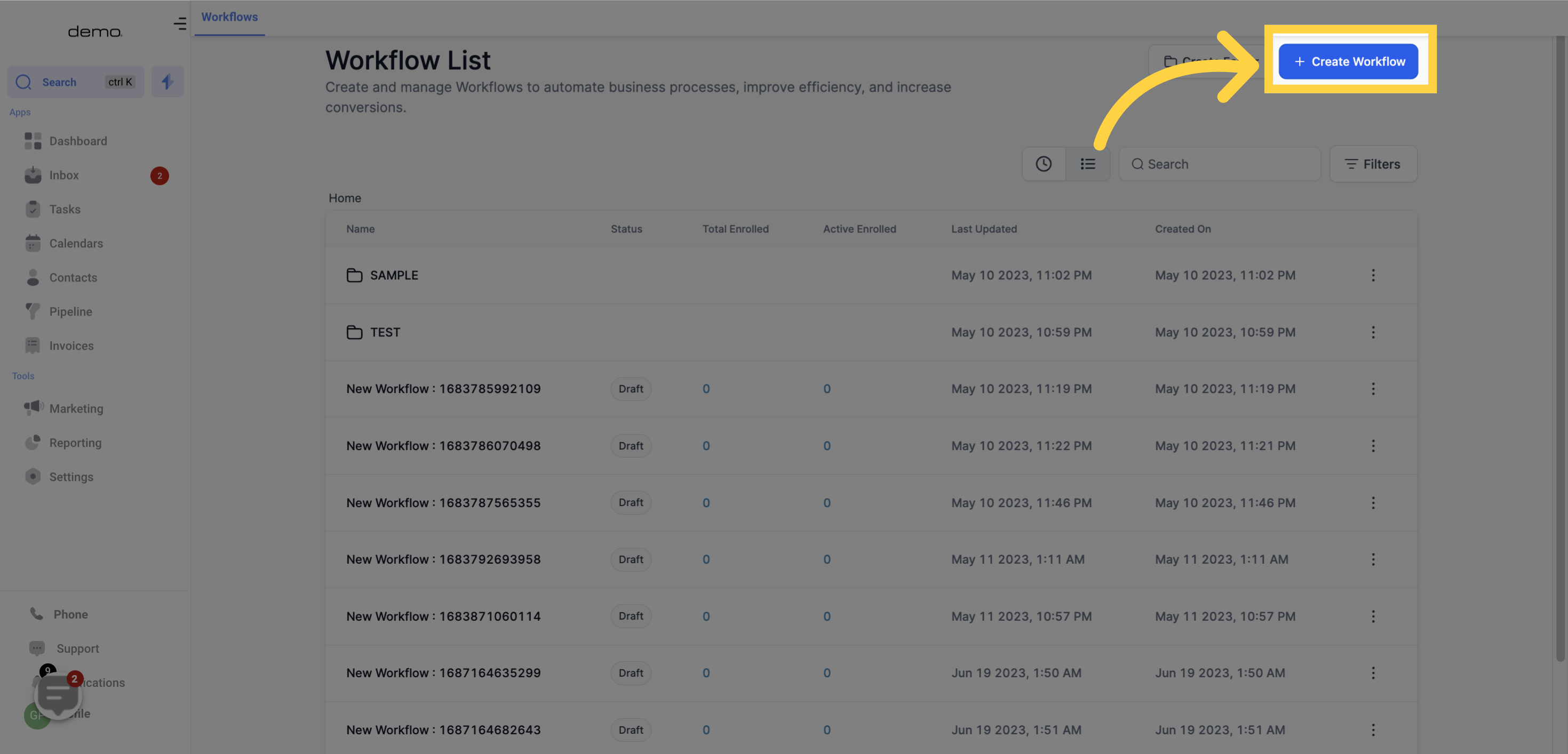Screen dimensions: 1568x754
Task: Open Tasks in the sidebar
Action: [65, 210]
